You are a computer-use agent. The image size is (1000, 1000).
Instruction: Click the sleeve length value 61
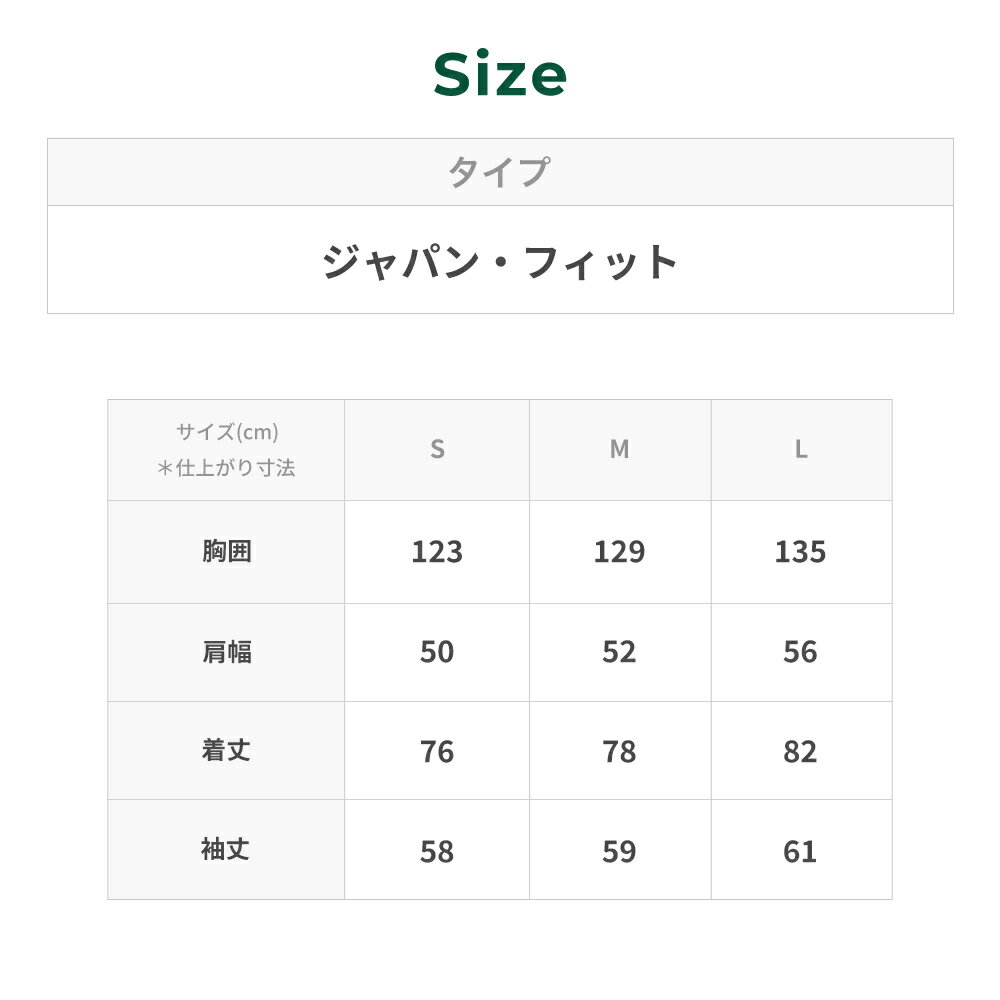[801, 852]
